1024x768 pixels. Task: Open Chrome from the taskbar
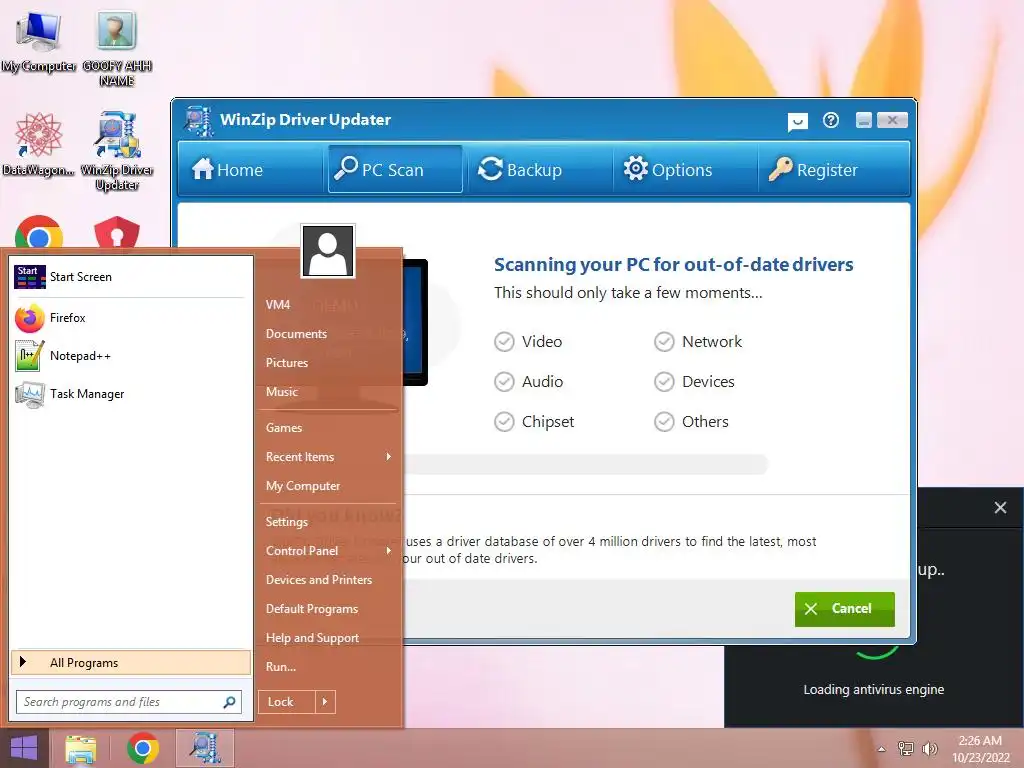point(143,748)
